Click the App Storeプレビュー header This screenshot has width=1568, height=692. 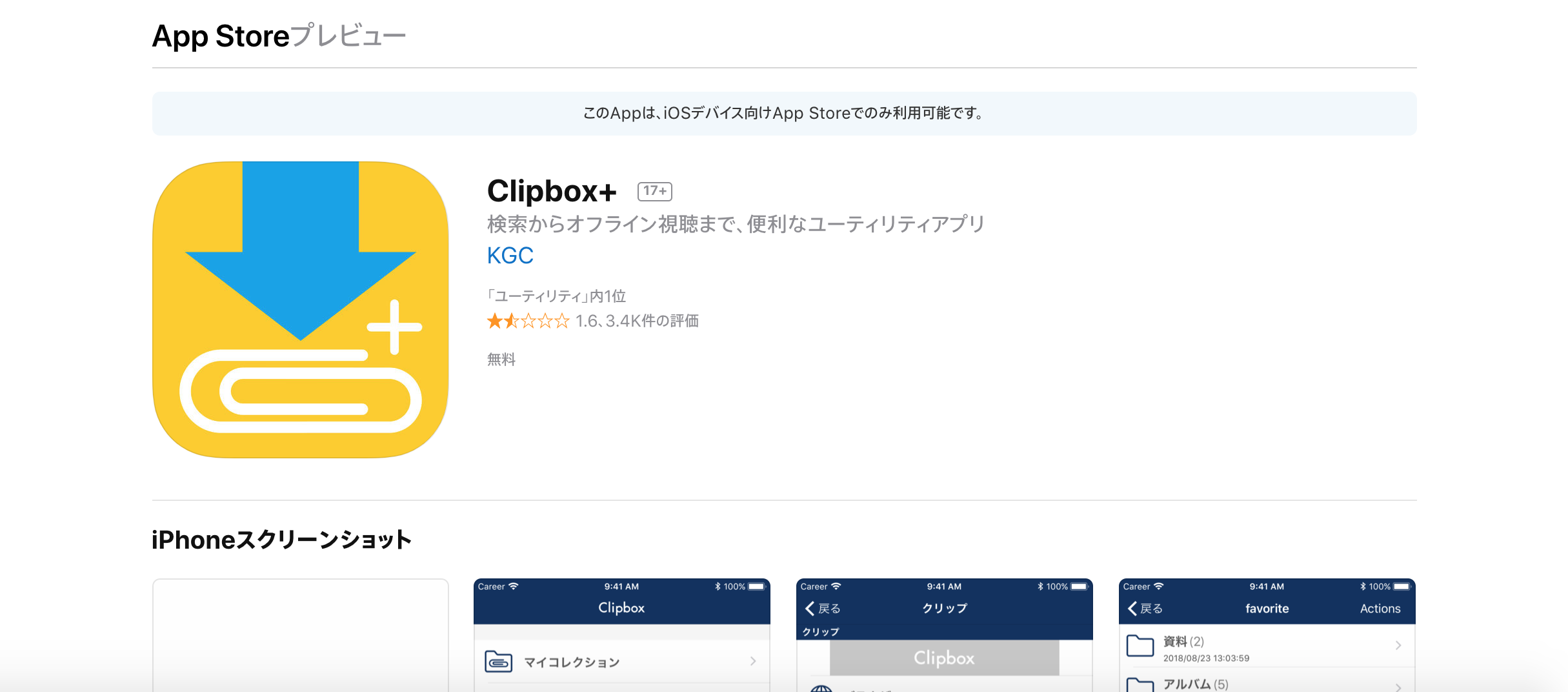click(279, 36)
